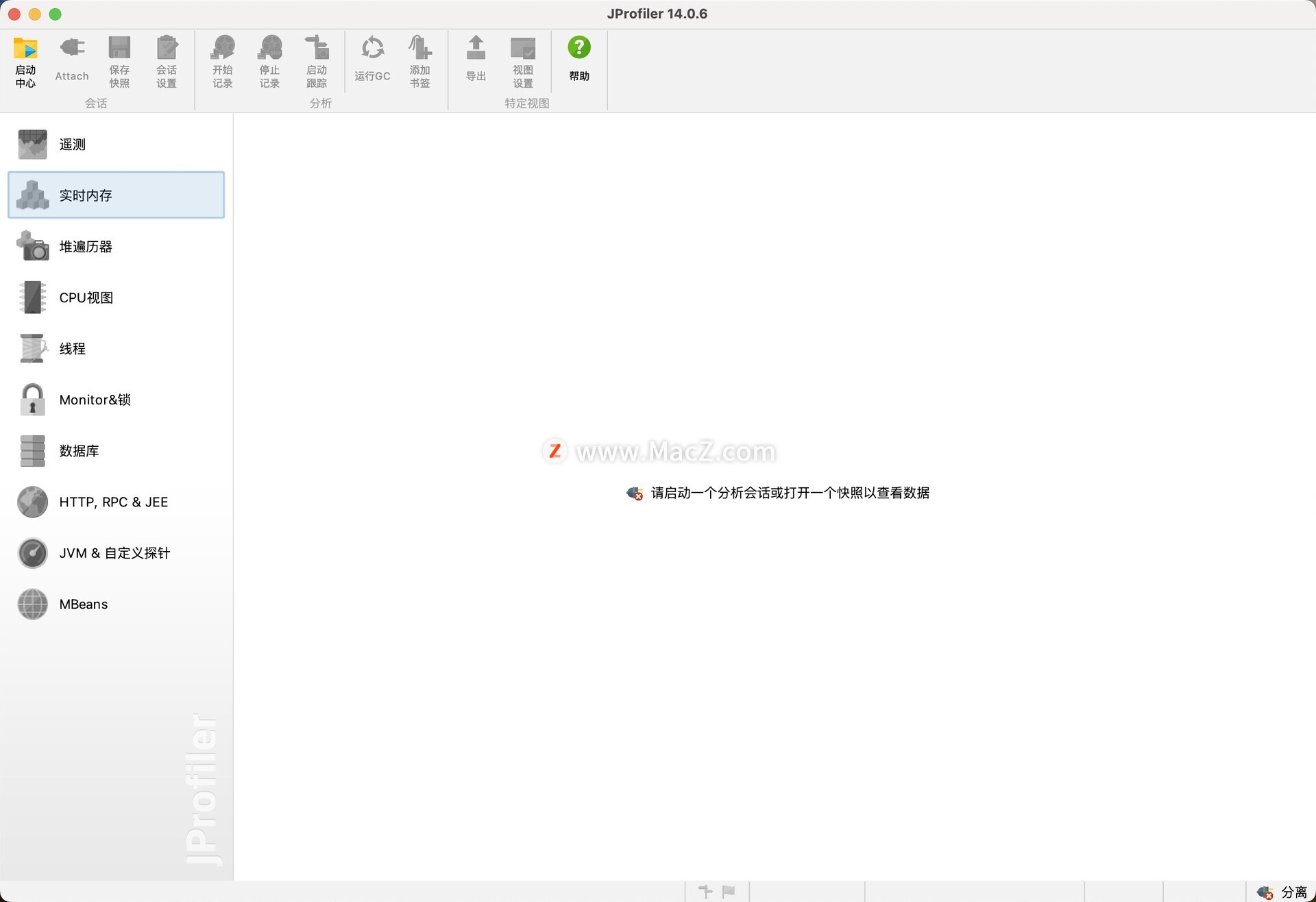
Task: Click the disconnected plug icon beside message
Action: coord(635,493)
